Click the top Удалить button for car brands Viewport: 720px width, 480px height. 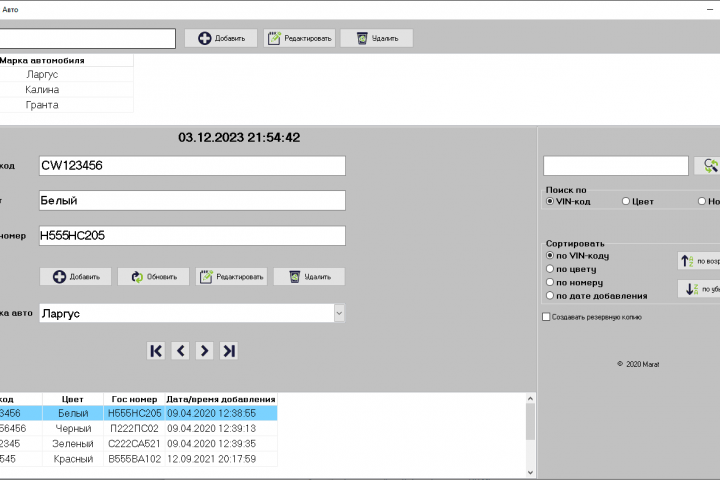pyautogui.click(x=377, y=38)
